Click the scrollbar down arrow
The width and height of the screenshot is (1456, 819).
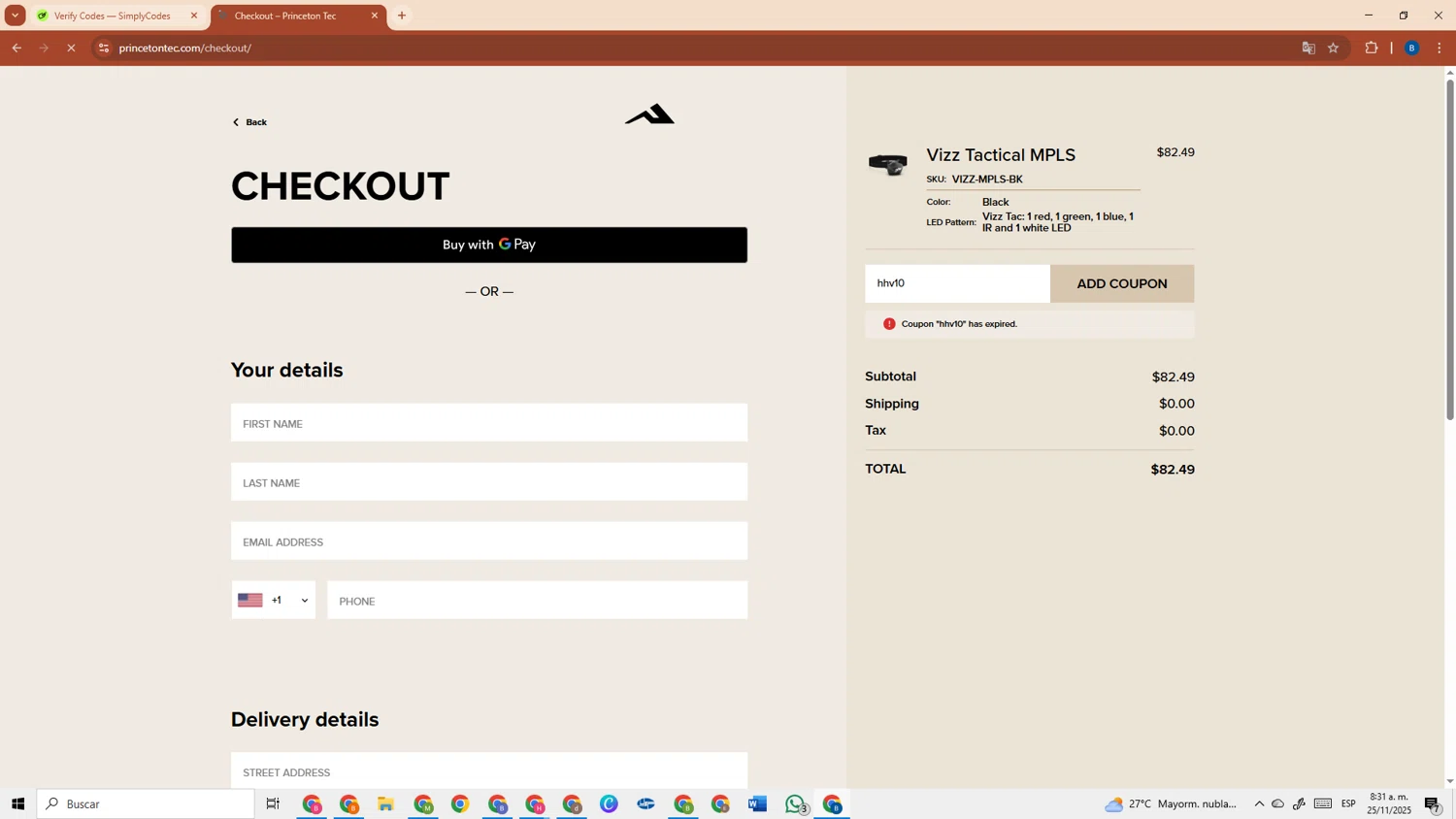[x=1450, y=781]
